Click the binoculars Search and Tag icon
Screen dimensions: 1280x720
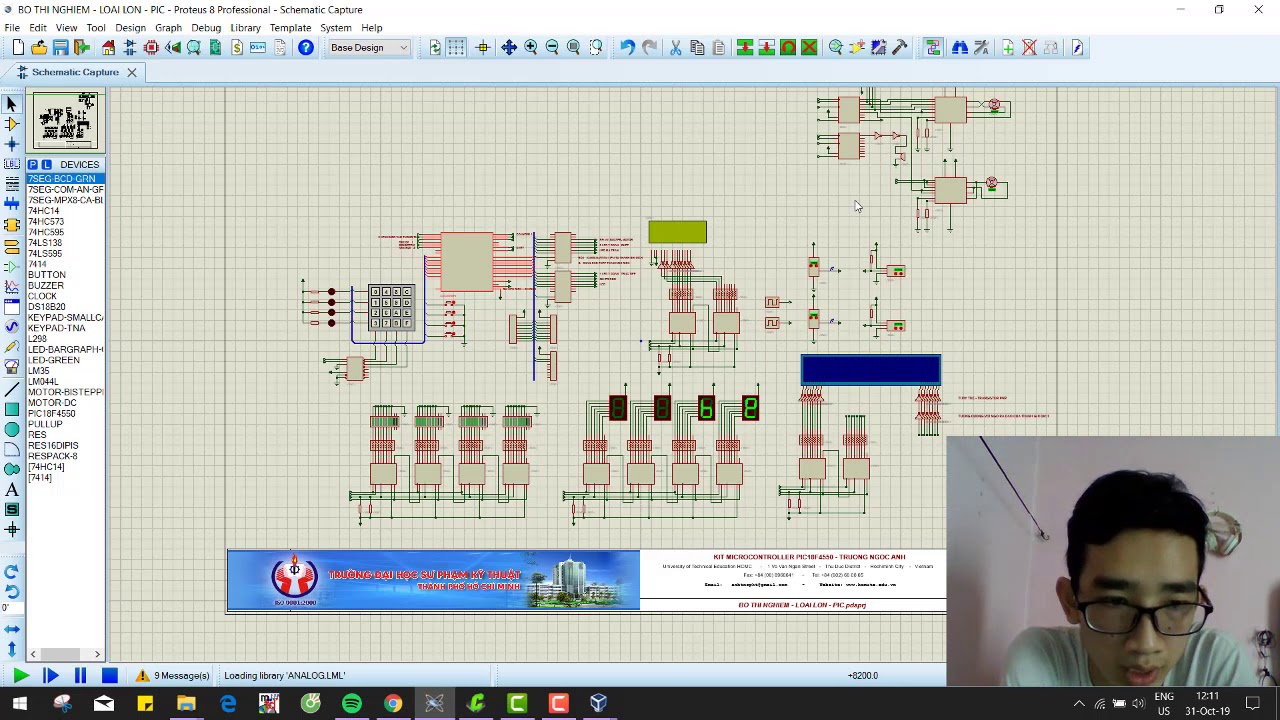click(959, 47)
